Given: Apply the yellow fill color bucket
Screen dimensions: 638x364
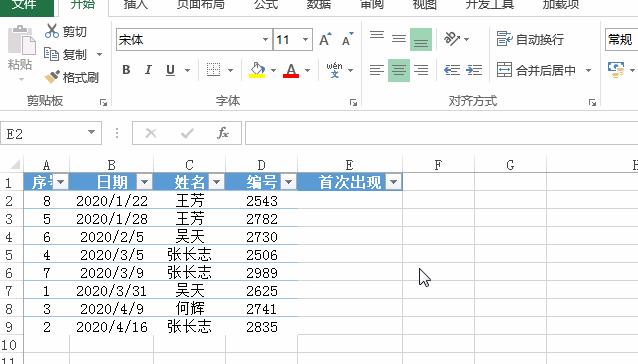Looking at the screenshot, I should [x=257, y=70].
